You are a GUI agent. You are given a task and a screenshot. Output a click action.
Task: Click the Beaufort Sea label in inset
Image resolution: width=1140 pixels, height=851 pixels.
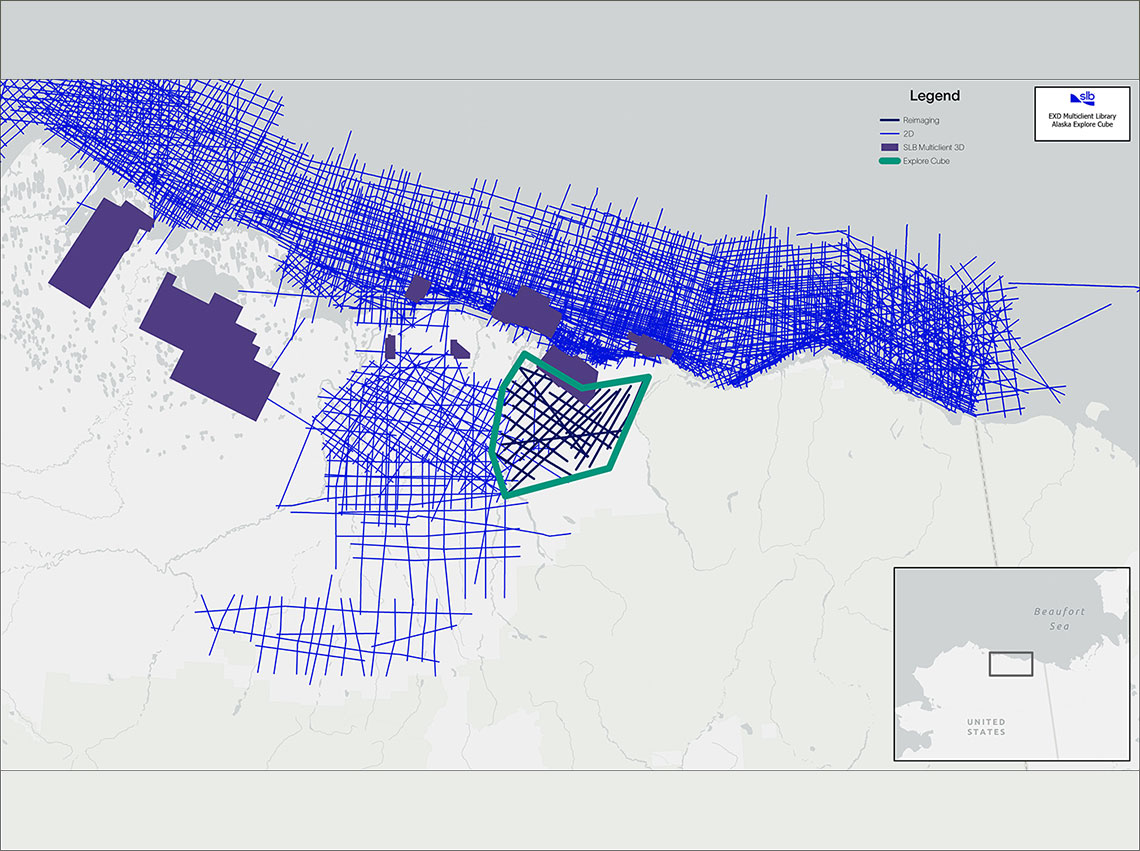tap(1059, 619)
